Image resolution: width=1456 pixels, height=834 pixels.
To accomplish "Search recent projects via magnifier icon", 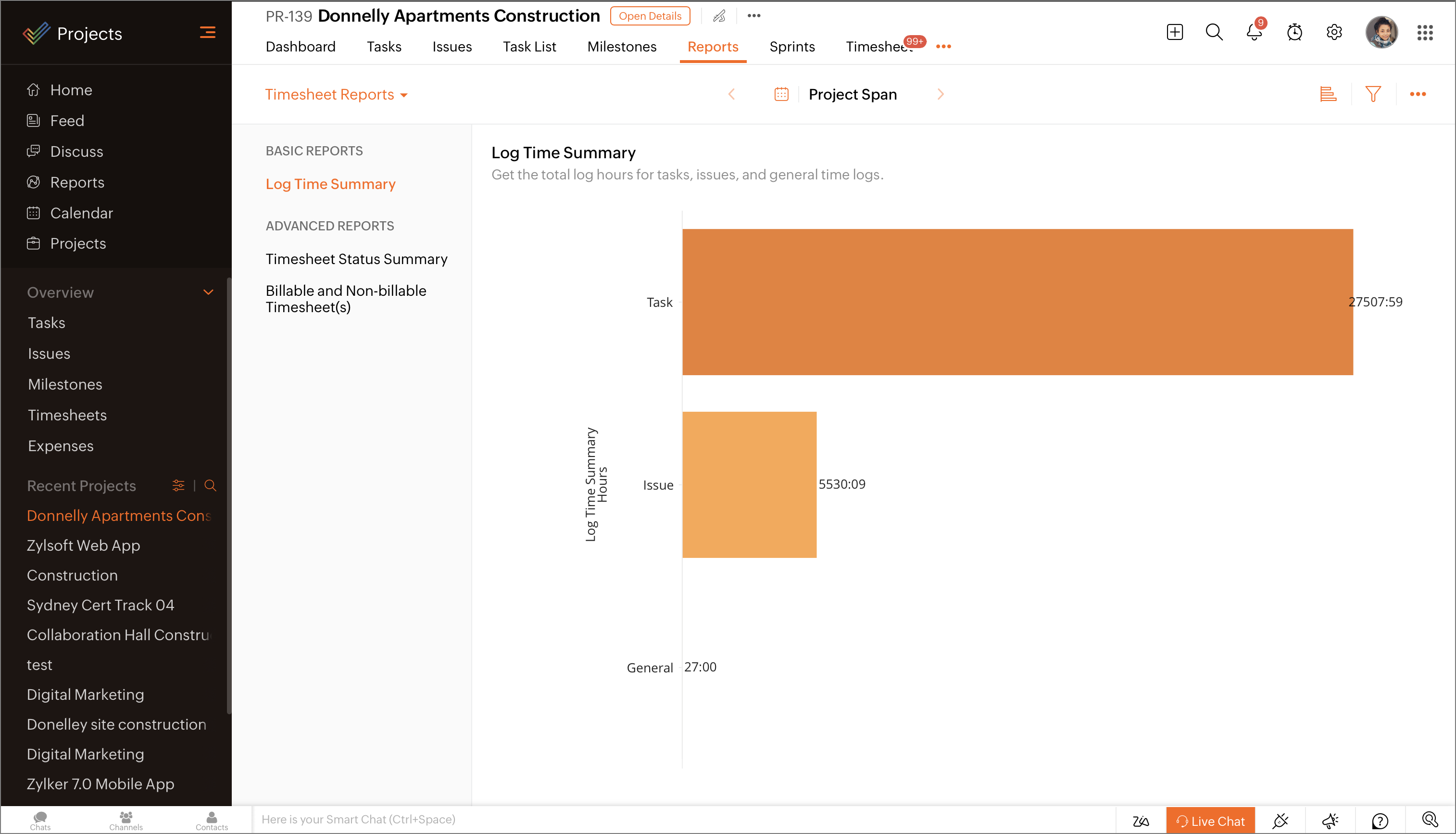I will 210,486.
